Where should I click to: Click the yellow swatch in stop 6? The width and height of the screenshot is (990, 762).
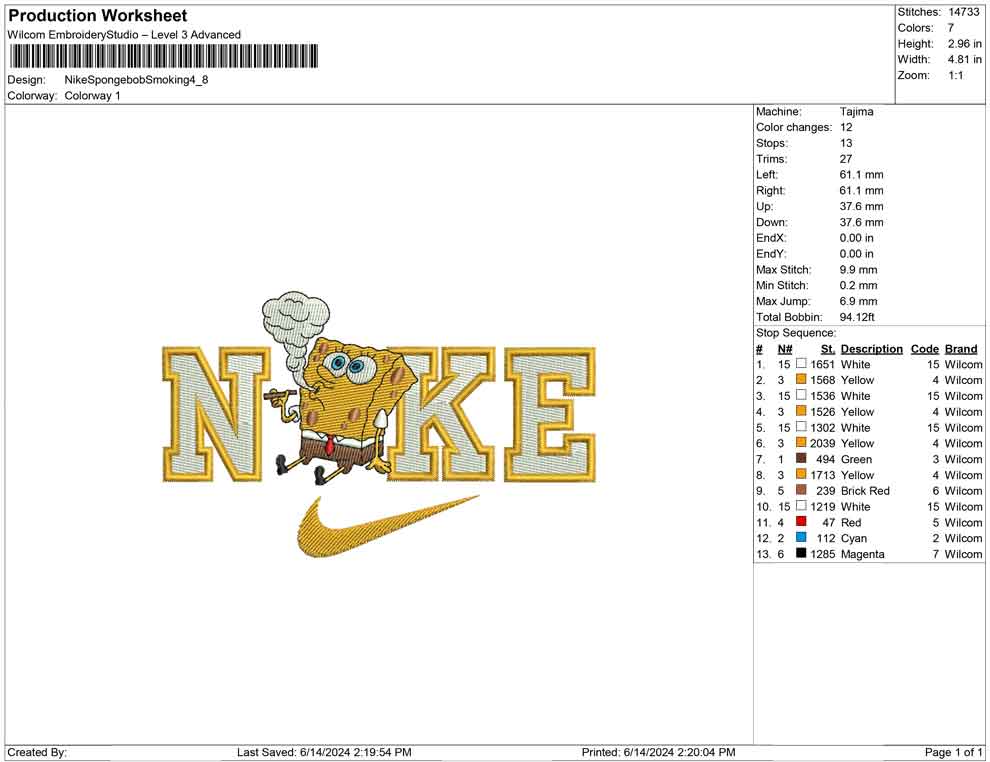[801, 443]
